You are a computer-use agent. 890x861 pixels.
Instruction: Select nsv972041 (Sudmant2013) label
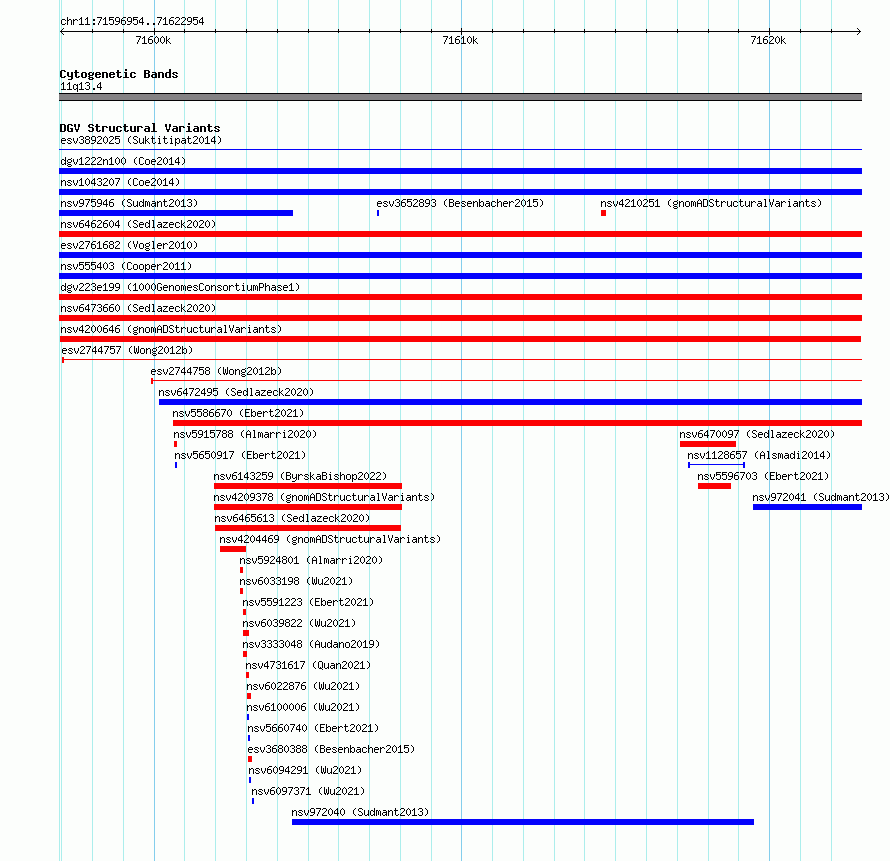click(821, 497)
